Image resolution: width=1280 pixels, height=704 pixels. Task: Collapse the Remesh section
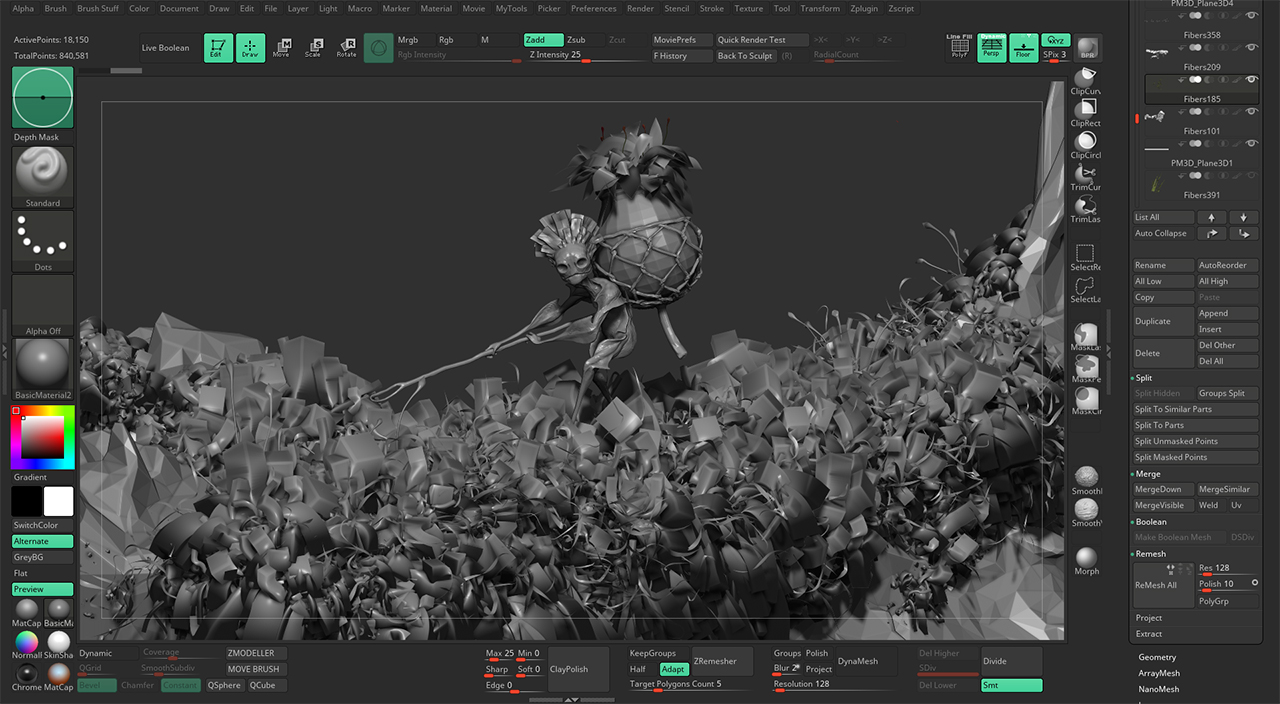tap(1151, 554)
